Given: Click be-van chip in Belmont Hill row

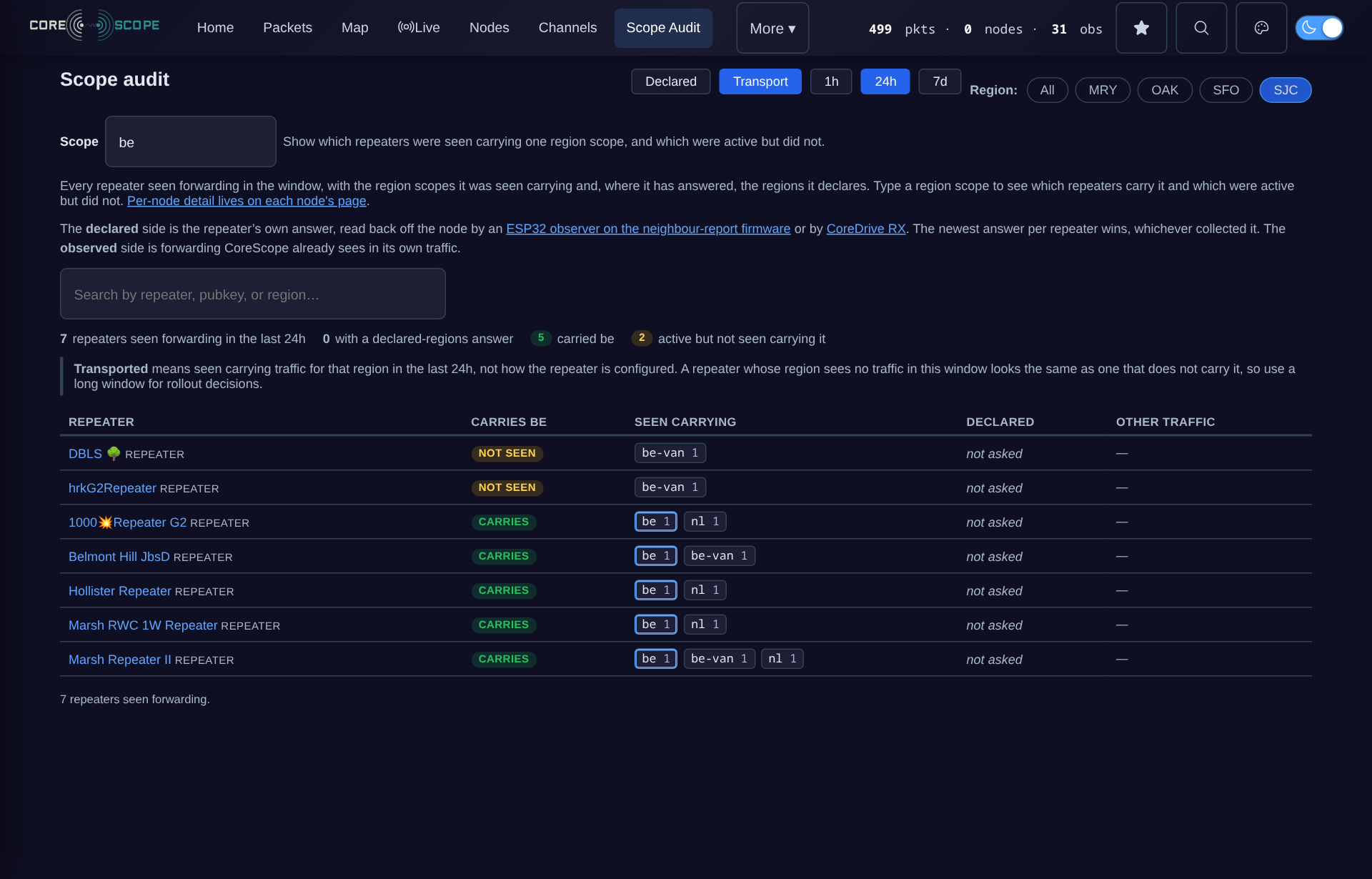Looking at the screenshot, I should (720, 556).
